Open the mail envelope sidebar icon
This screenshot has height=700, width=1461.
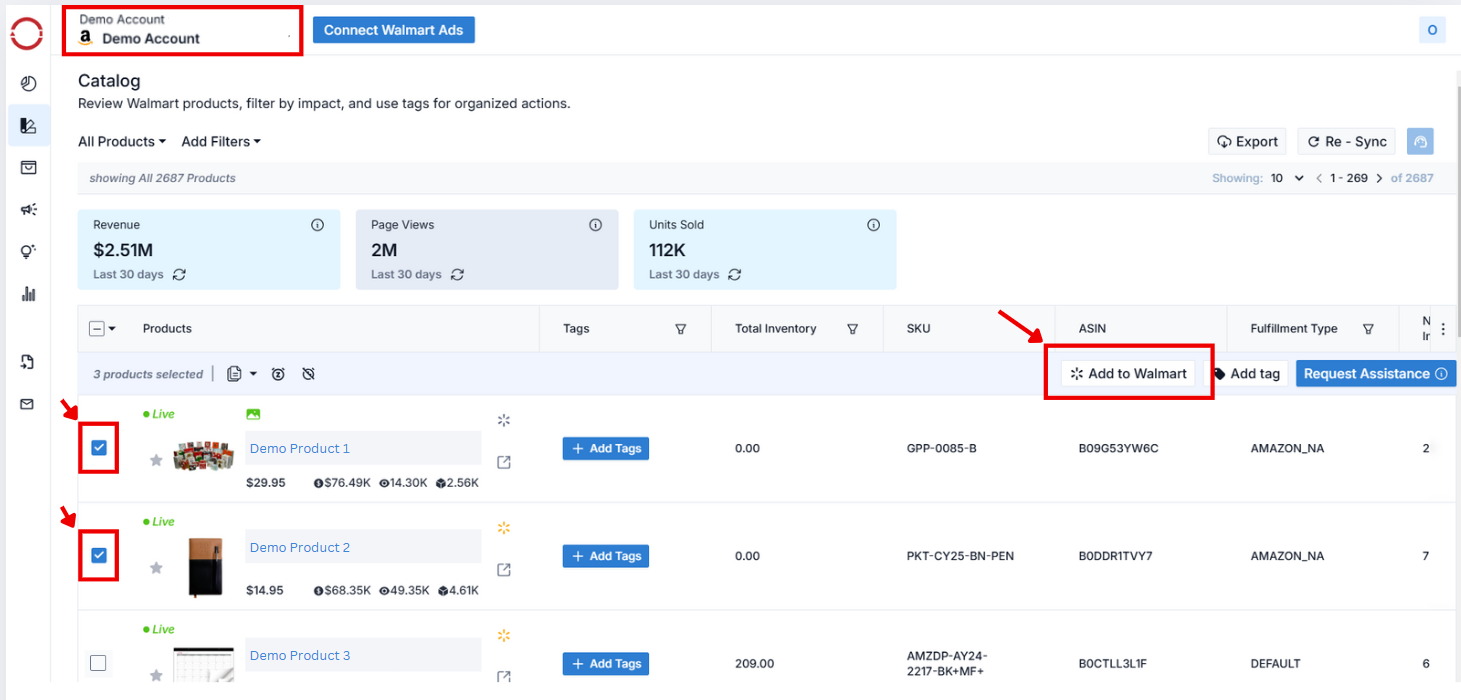click(x=28, y=404)
